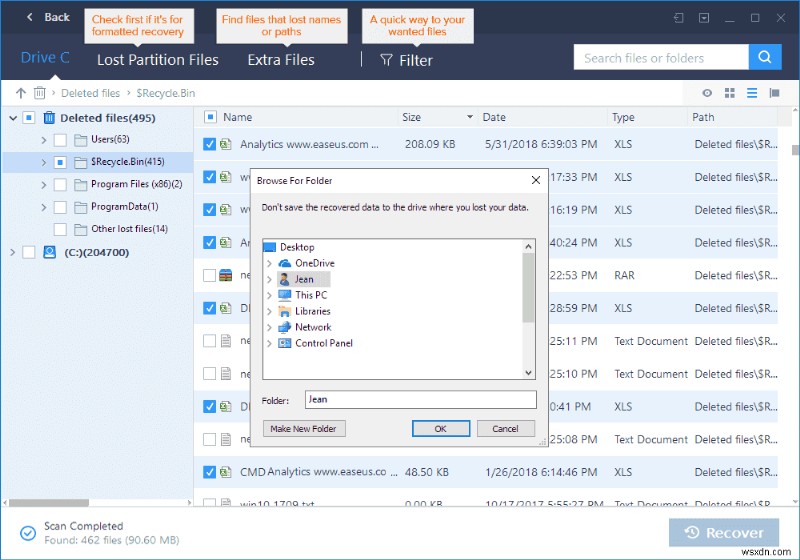
Task: Click the Filter funnel icon
Action: 386,60
